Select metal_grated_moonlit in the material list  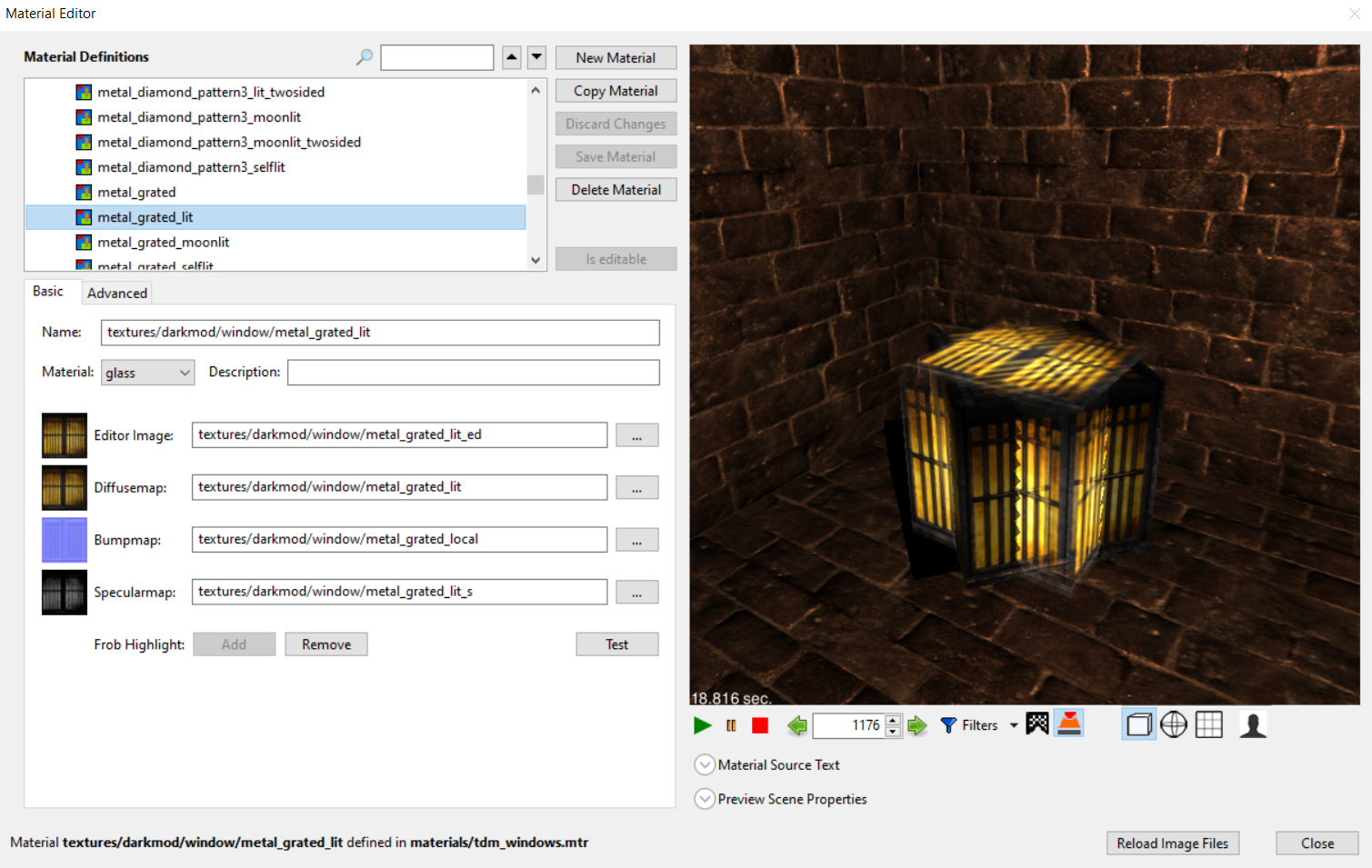tap(164, 243)
